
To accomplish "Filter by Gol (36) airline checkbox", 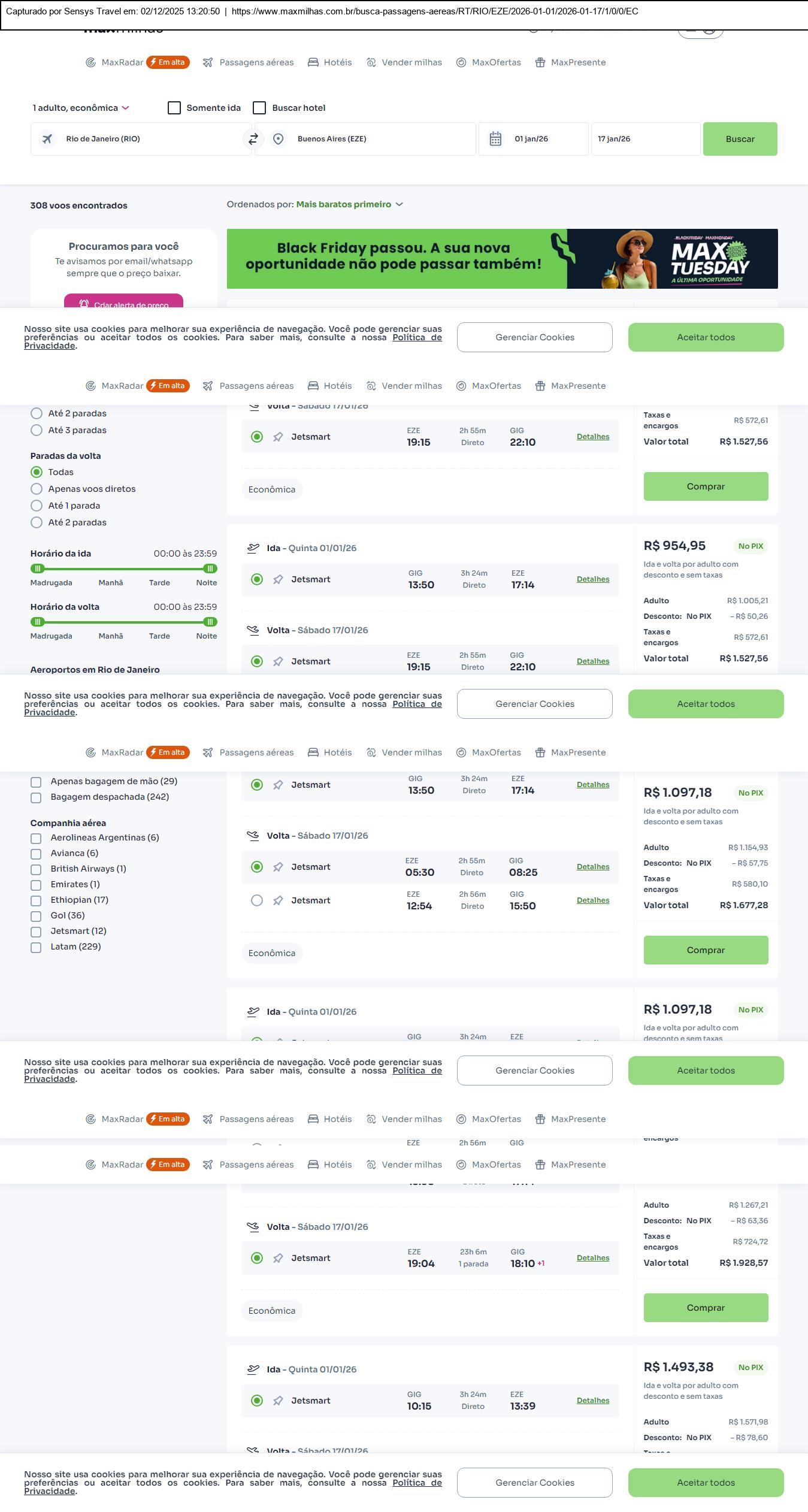I will [36, 916].
